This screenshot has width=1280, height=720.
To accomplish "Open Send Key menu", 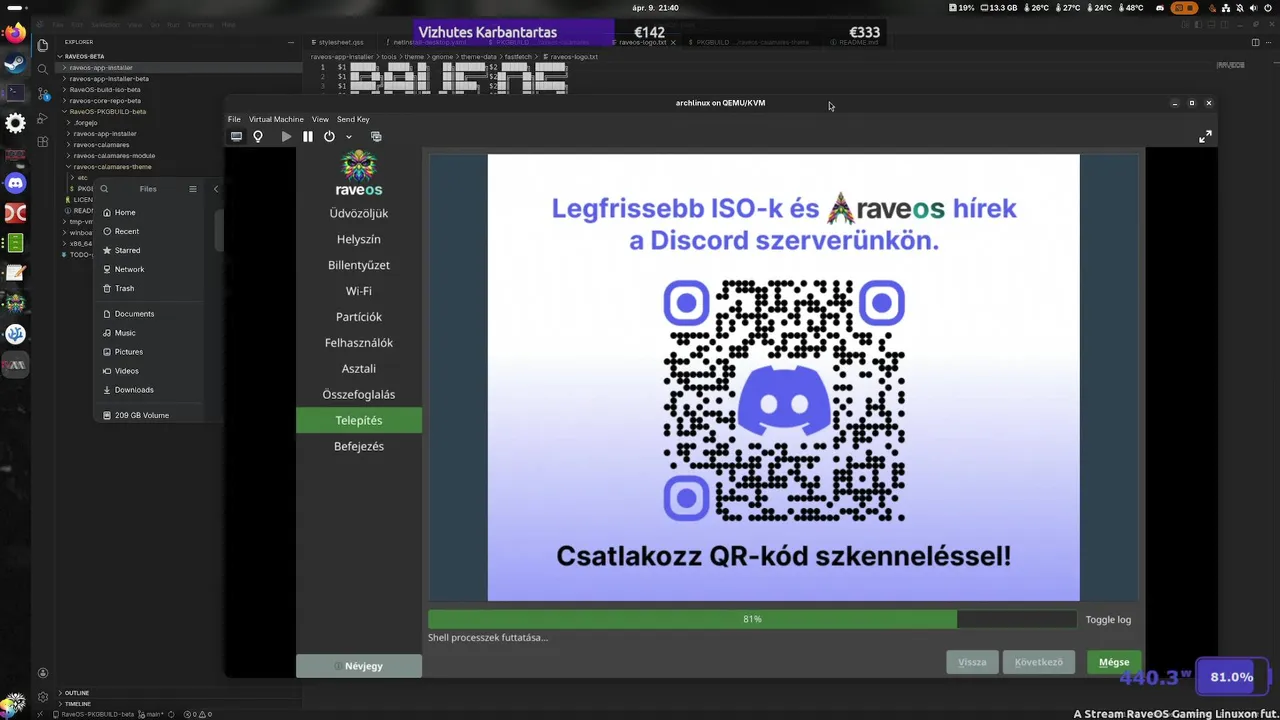I will [353, 119].
